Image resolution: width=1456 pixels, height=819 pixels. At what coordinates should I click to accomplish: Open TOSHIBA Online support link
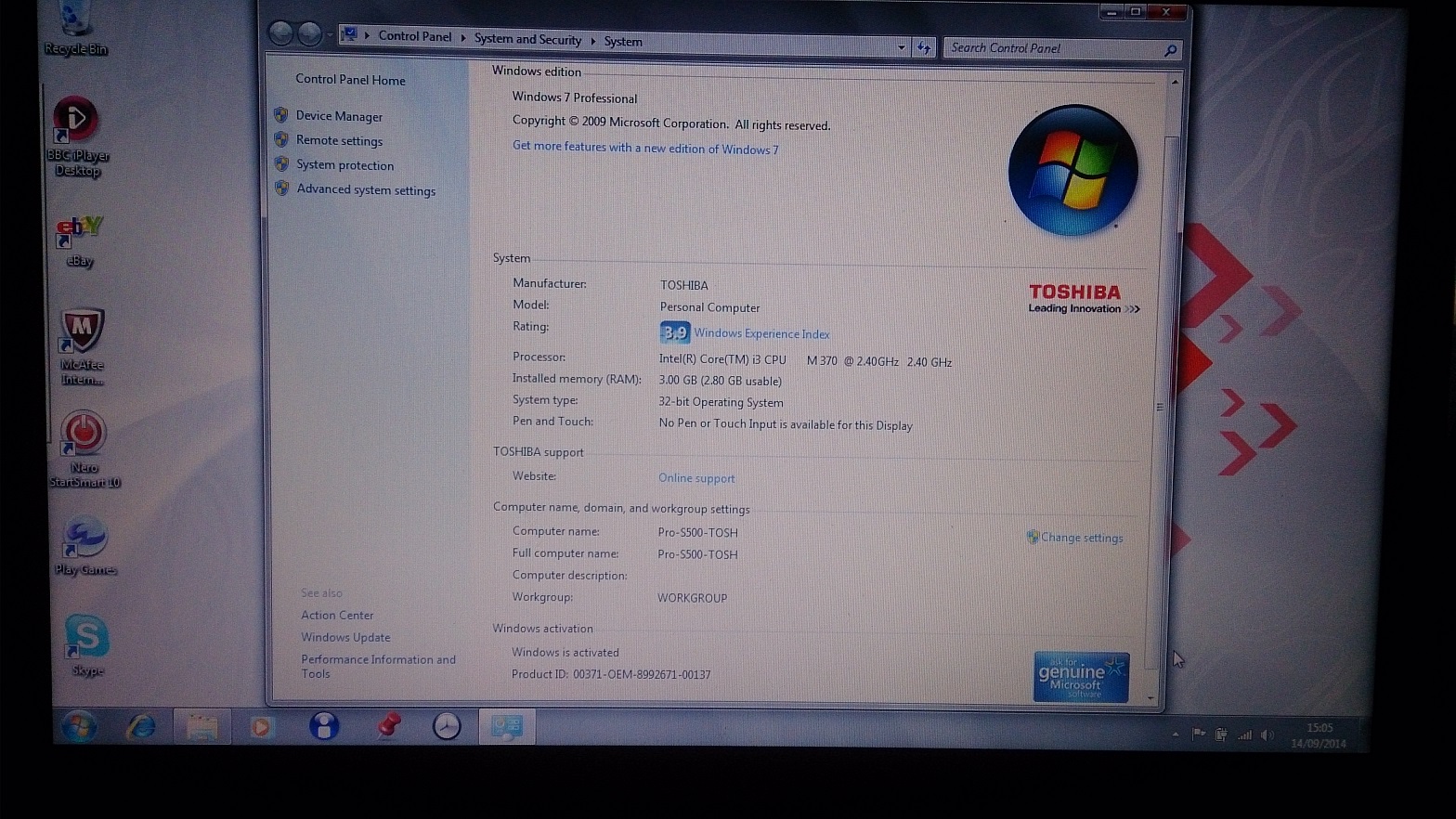[696, 478]
